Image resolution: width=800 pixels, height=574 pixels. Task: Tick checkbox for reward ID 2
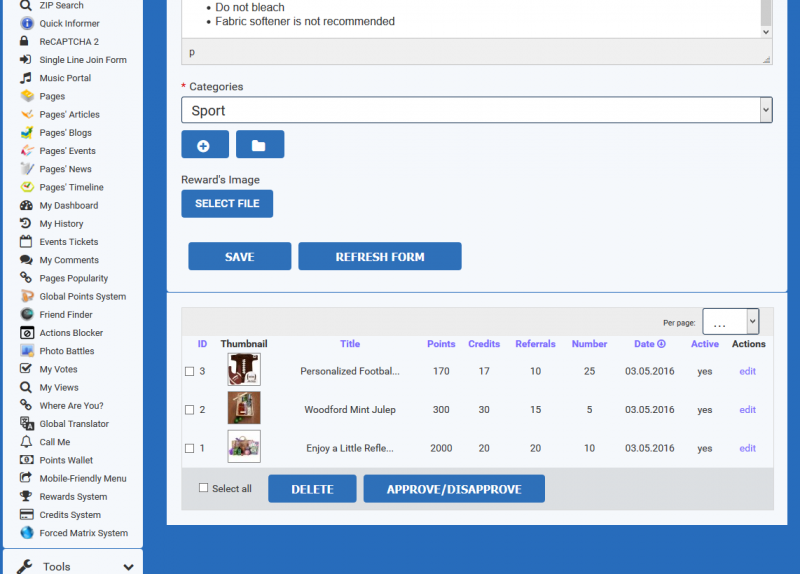click(x=189, y=410)
